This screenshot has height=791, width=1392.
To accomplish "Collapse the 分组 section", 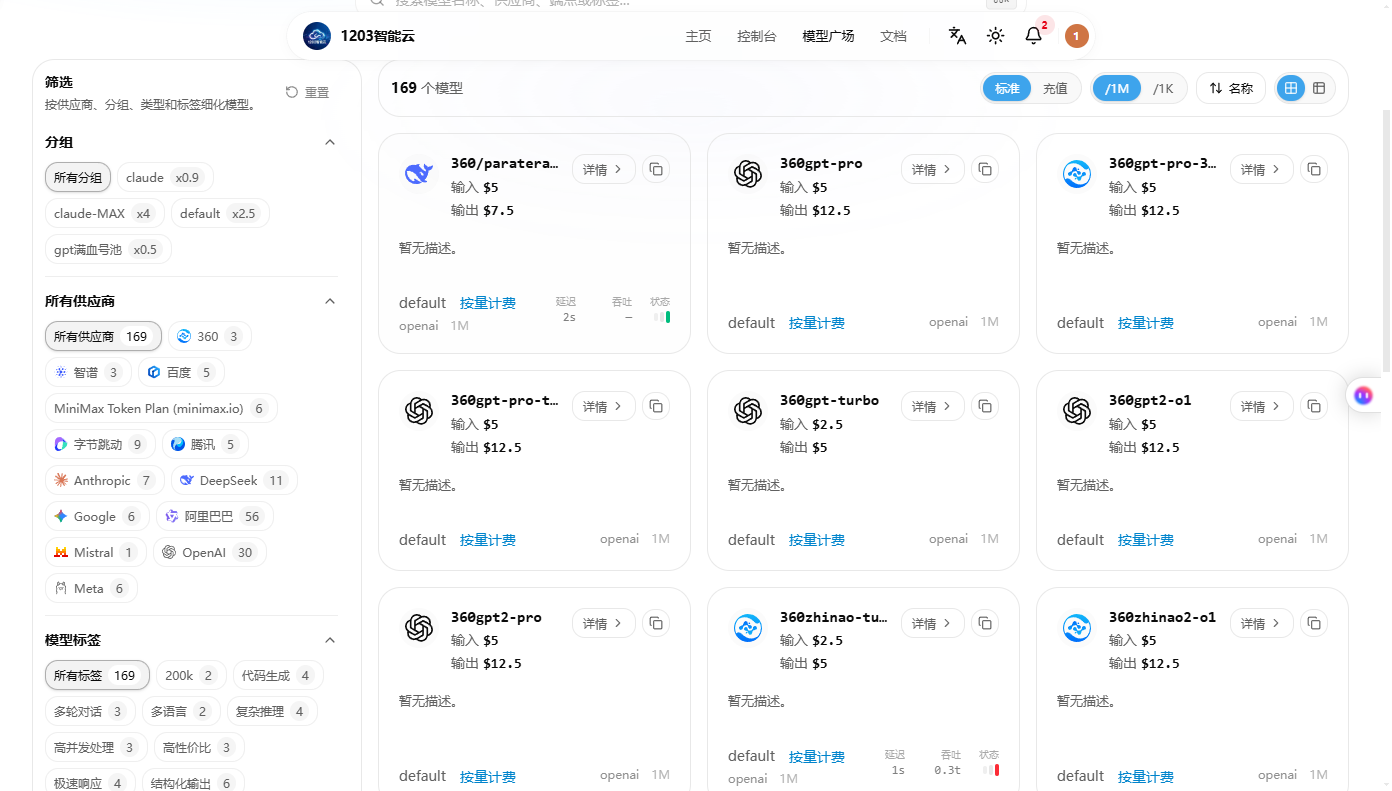I will coord(330,142).
